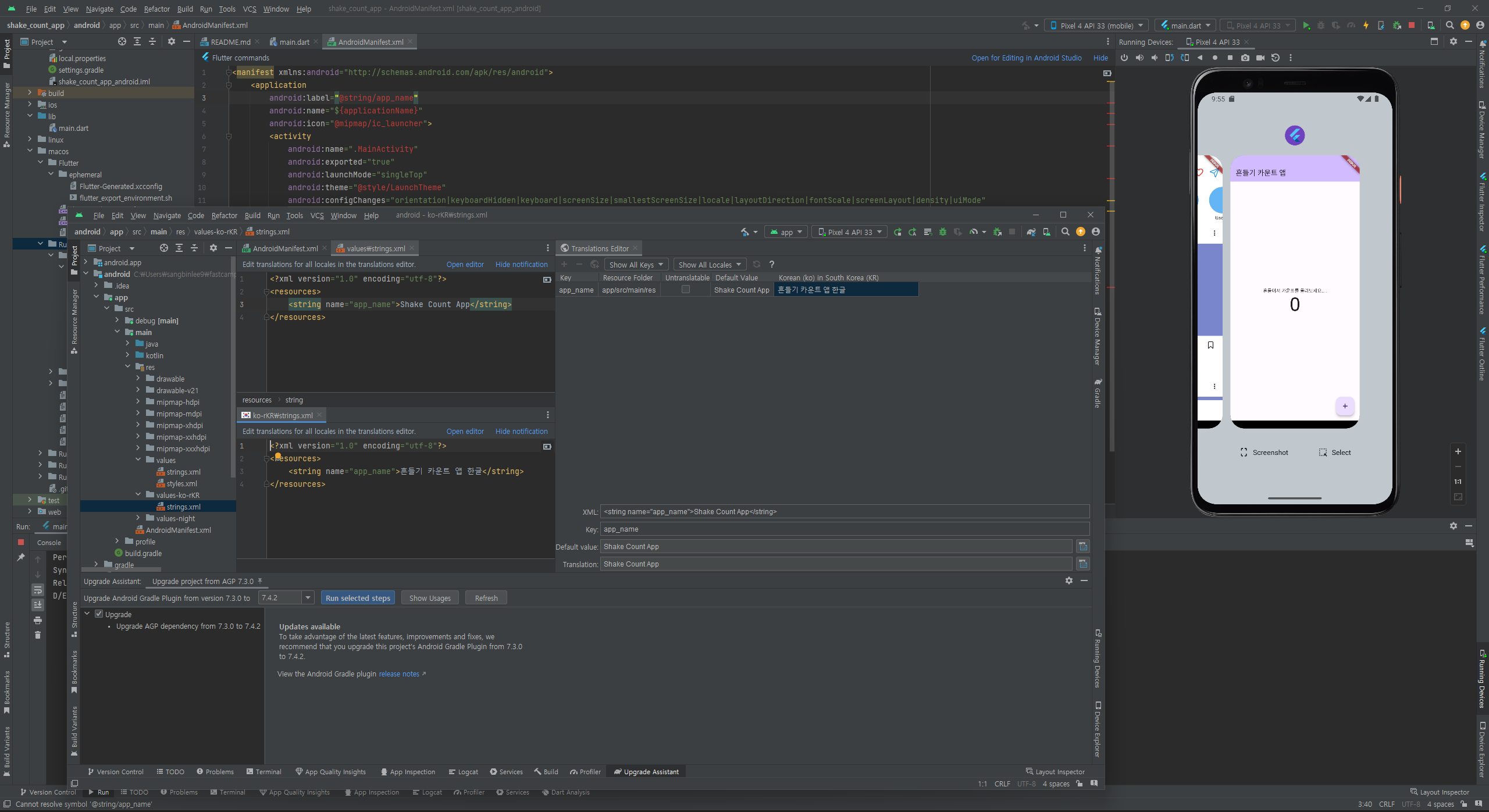Toggle Upgrade checkbox in Upgrade Assistant

[x=99, y=614]
